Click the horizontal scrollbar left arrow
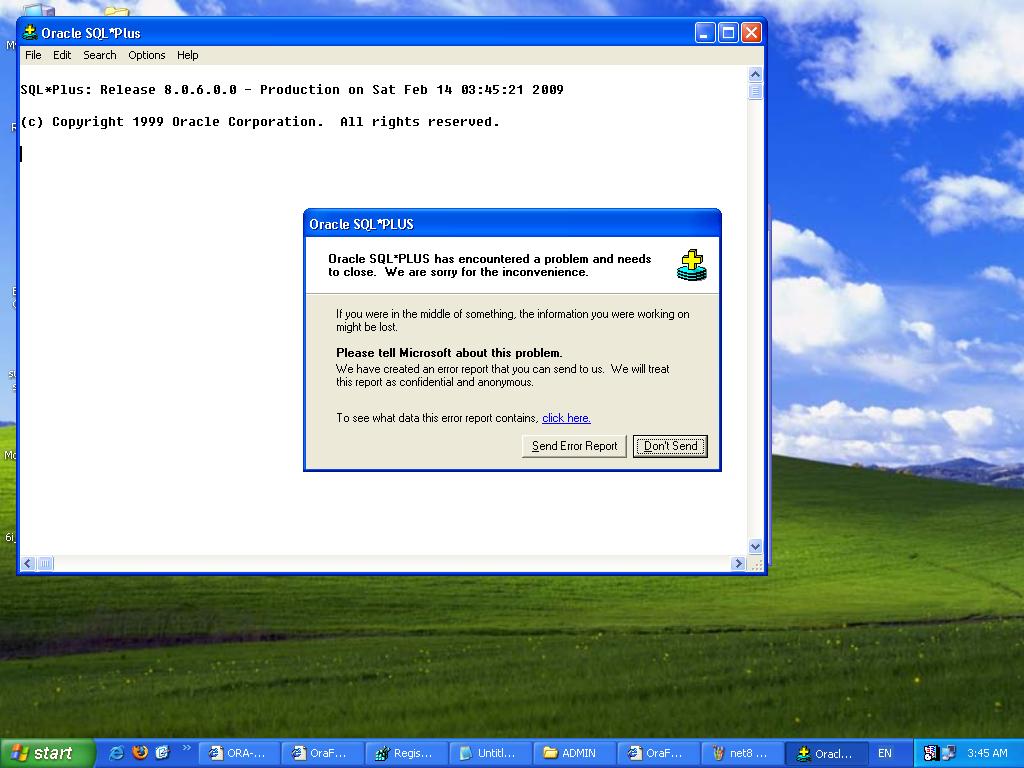The height and width of the screenshot is (768, 1024). pos(27,563)
